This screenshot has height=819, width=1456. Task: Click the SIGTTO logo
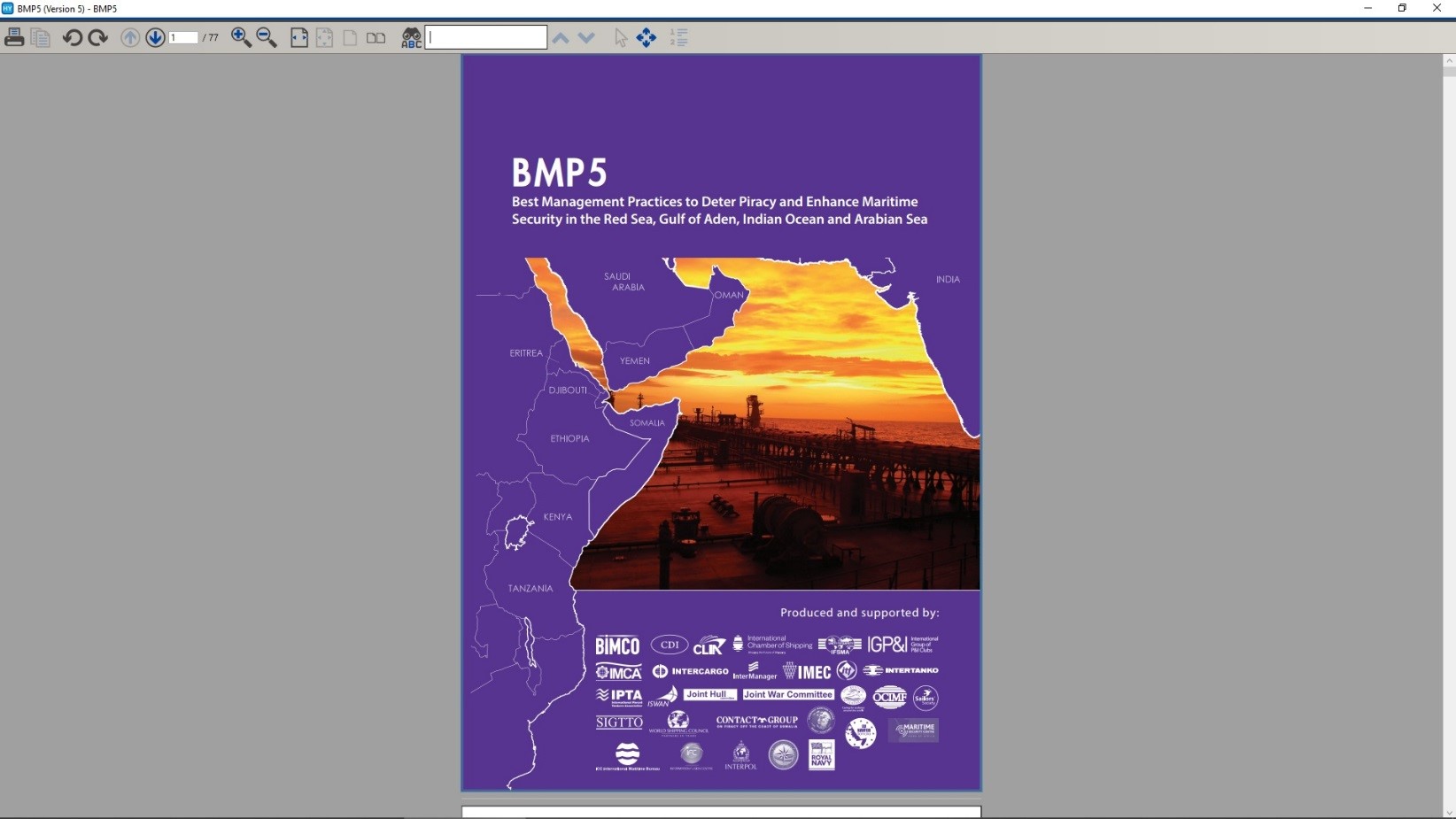pos(619,722)
